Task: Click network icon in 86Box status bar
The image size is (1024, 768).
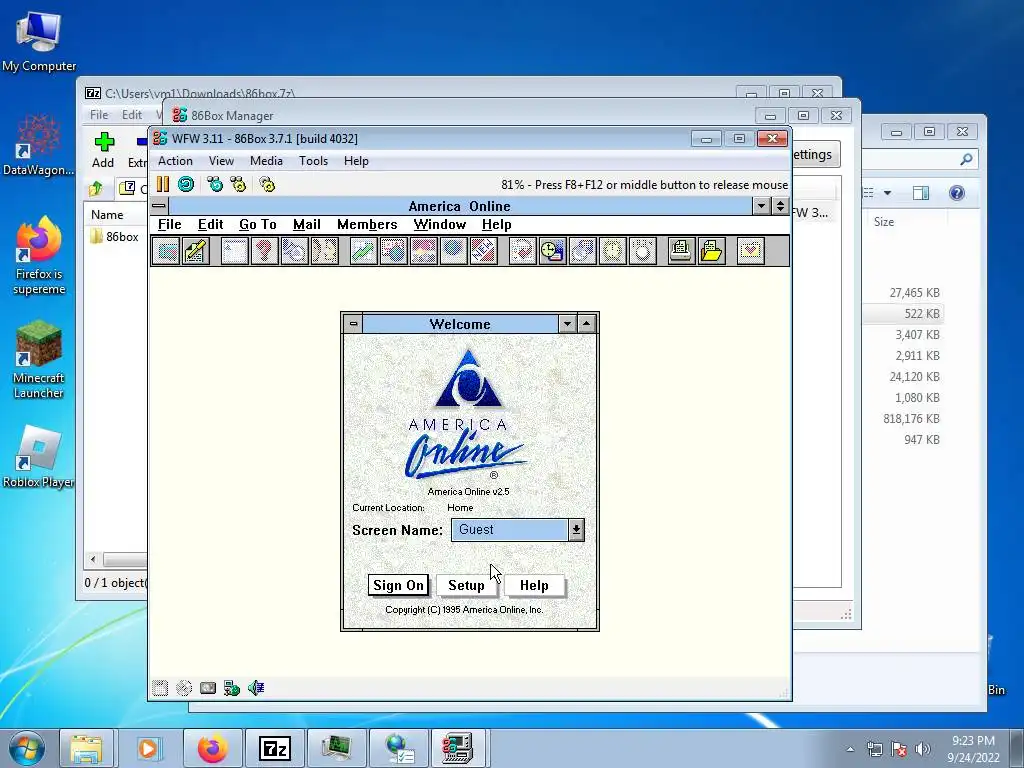Action: (232, 688)
